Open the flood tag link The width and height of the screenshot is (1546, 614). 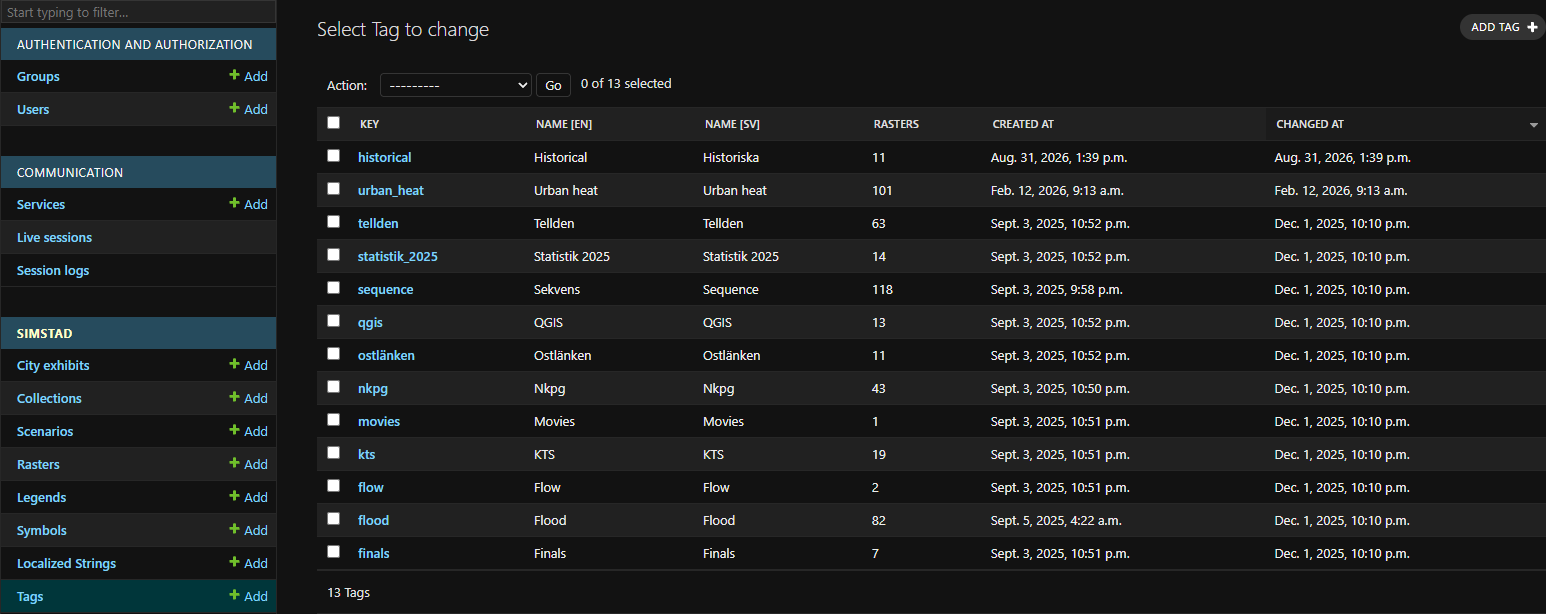point(373,520)
